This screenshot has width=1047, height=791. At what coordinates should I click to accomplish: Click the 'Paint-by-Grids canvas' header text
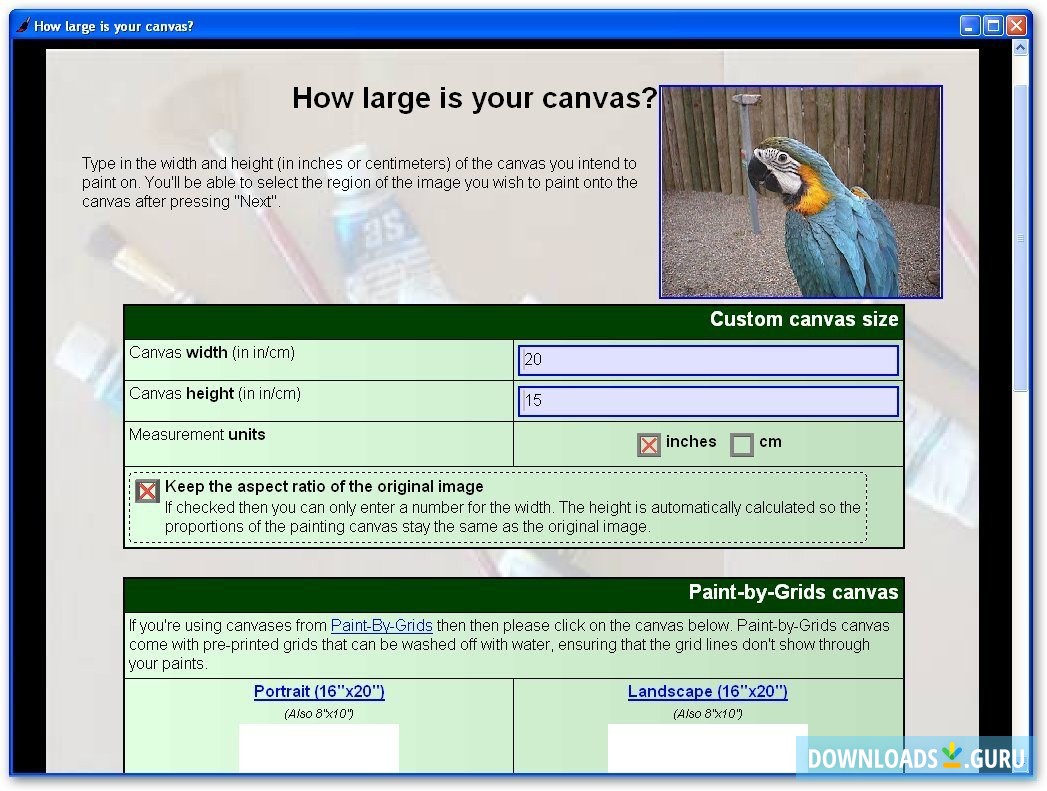(793, 592)
